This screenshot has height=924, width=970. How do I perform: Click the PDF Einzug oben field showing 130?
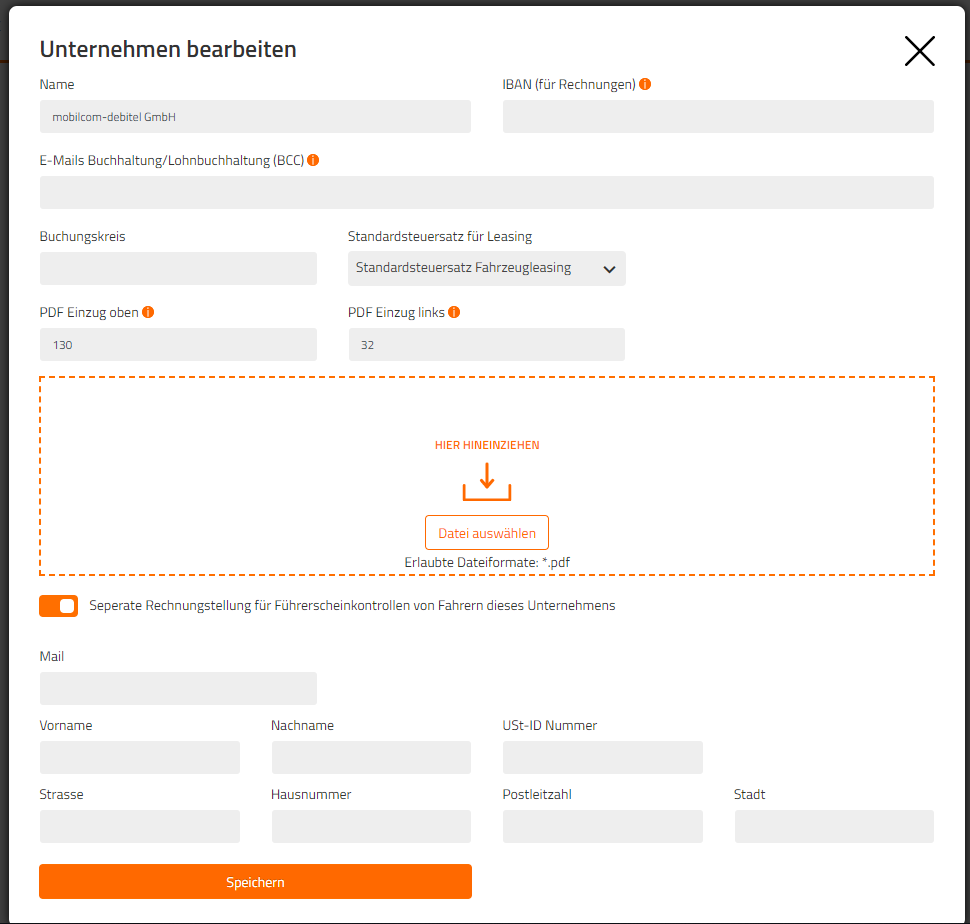[178, 344]
